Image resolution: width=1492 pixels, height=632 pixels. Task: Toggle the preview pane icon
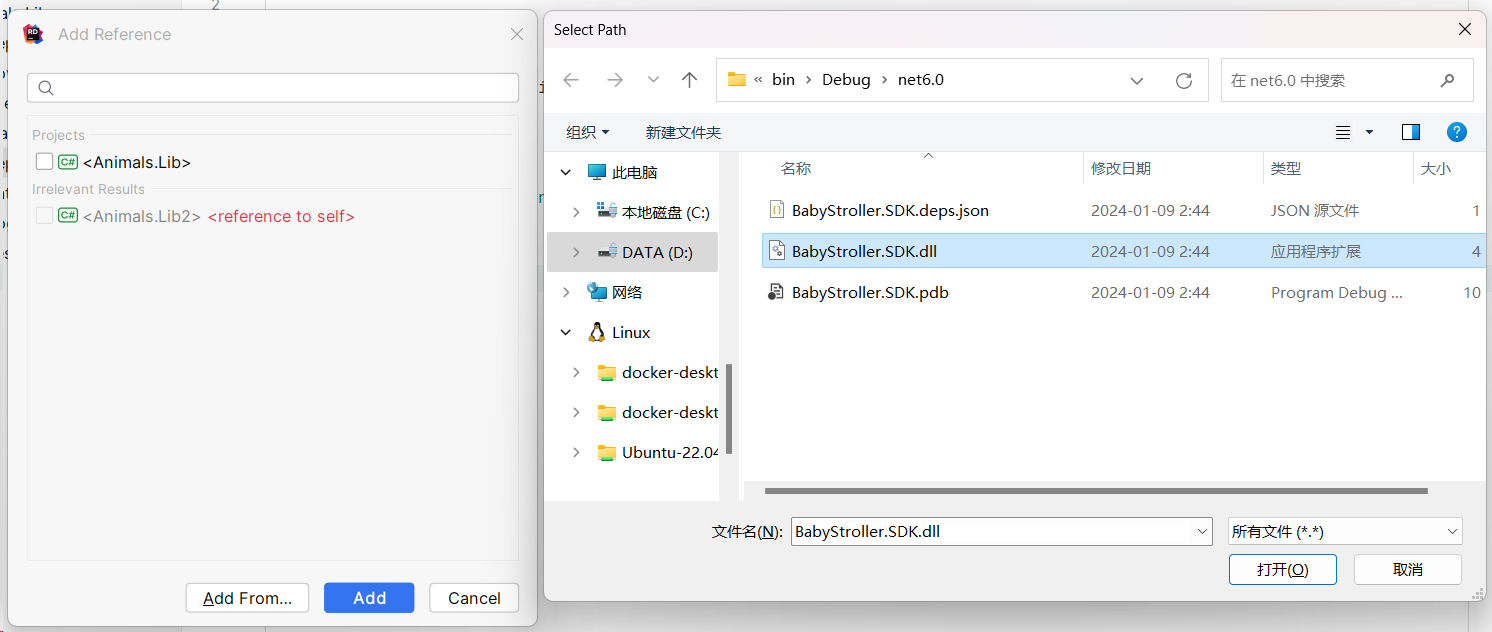pos(1411,132)
